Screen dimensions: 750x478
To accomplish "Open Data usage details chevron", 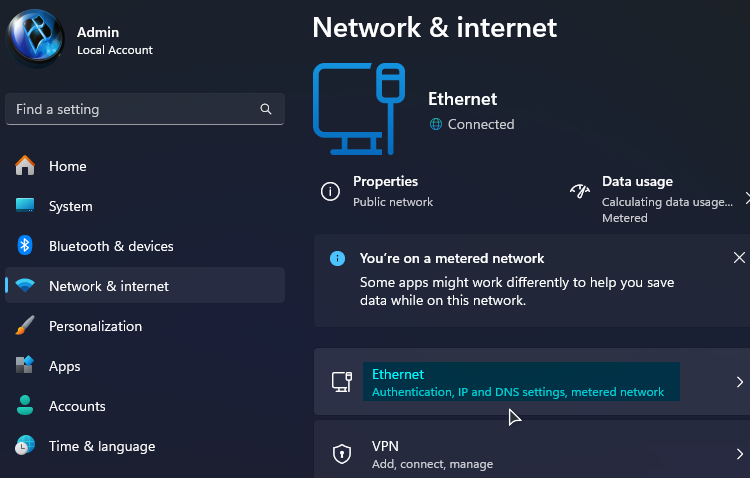I will pyautogui.click(x=747, y=198).
